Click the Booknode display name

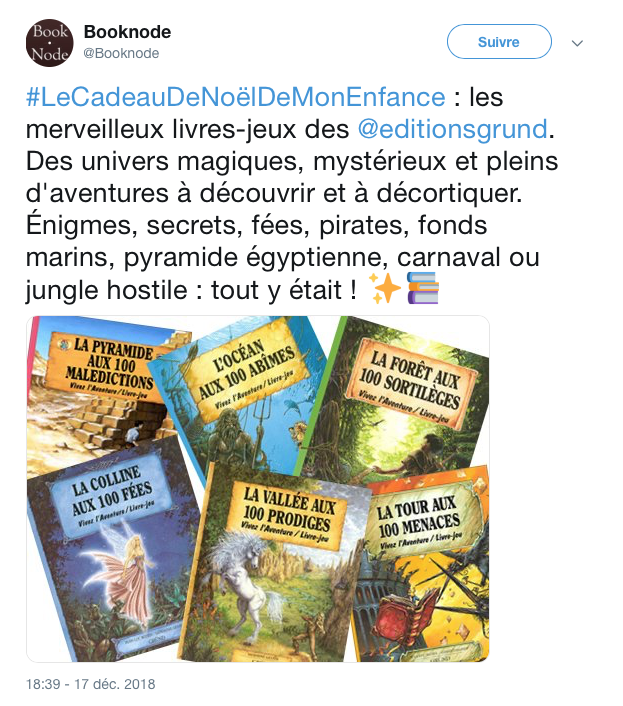pos(127,32)
